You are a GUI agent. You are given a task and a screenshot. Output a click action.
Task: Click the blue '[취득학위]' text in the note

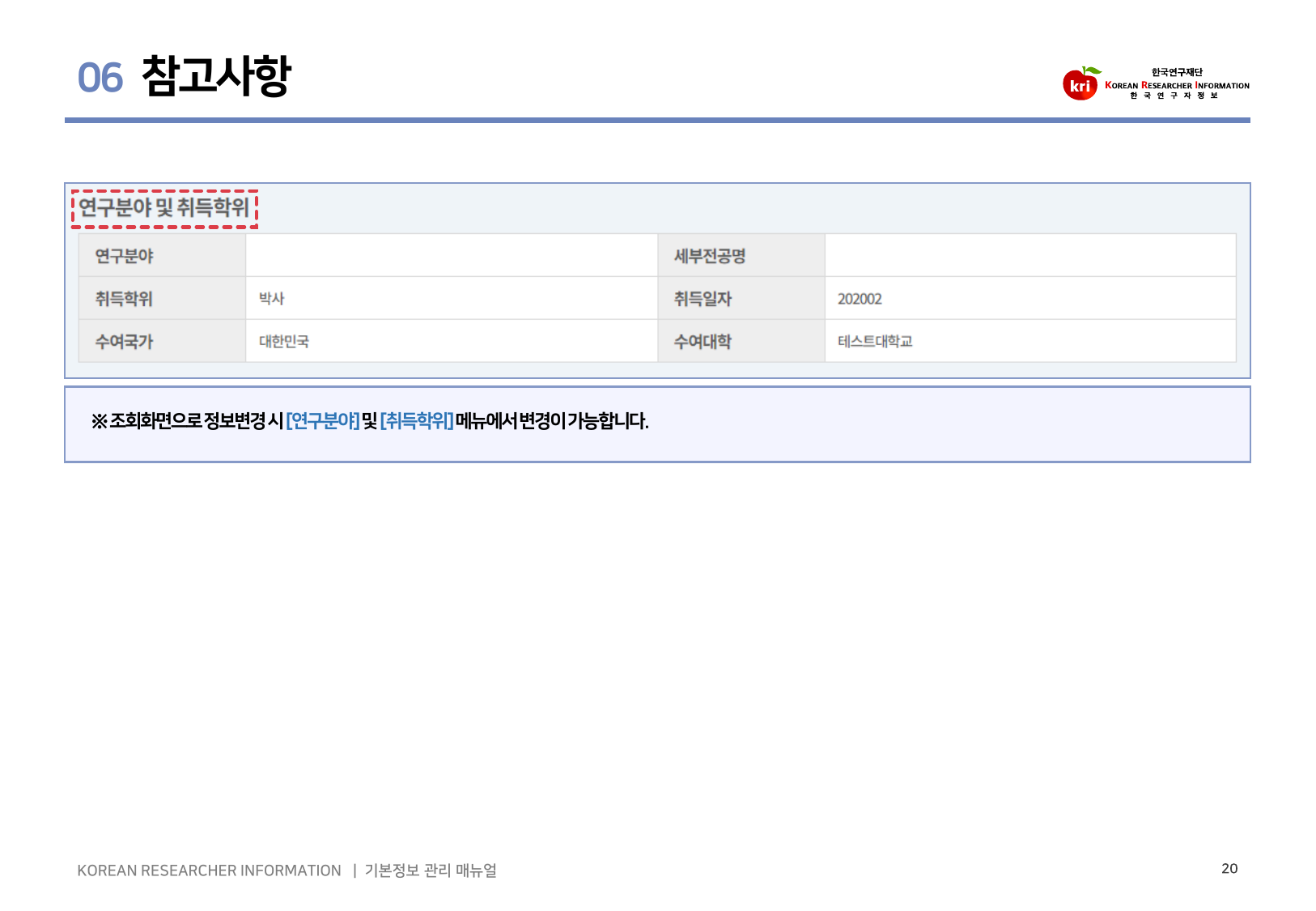(417, 421)
